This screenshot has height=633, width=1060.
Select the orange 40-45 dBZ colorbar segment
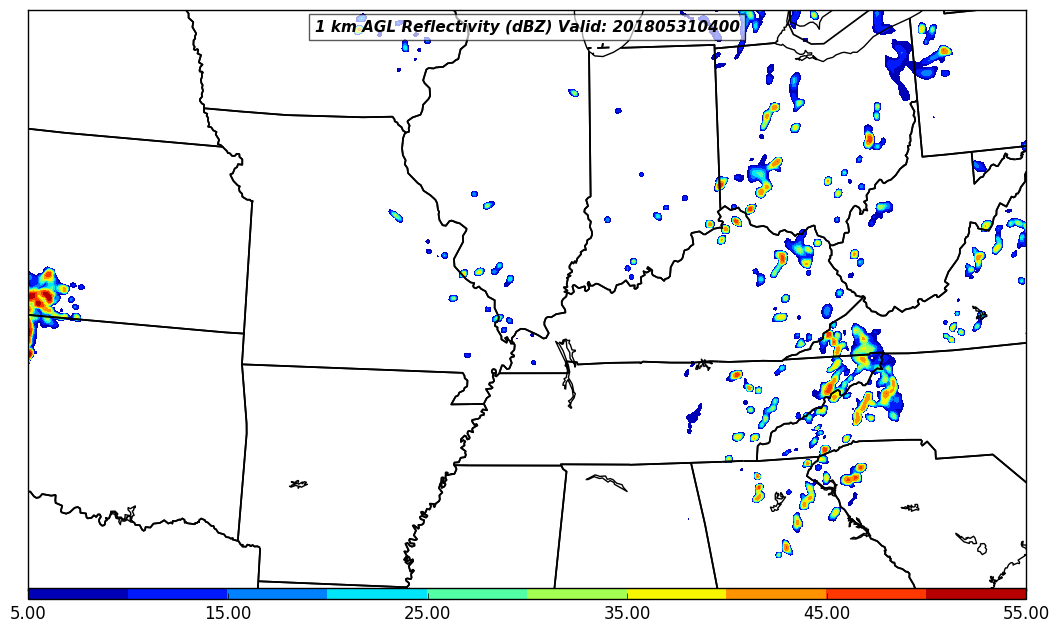click(777, 594)
